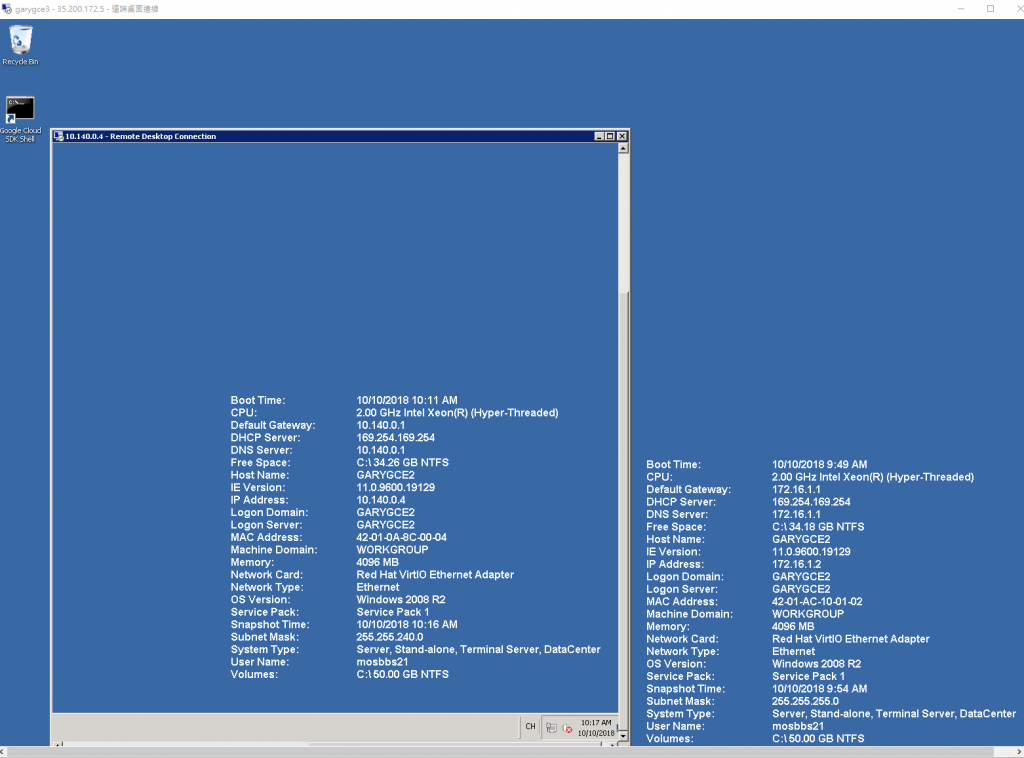Click the left arrow of the inner window's horizontal scrollbar
Viewport: 1024px width, 758px height.
(58, 744)
